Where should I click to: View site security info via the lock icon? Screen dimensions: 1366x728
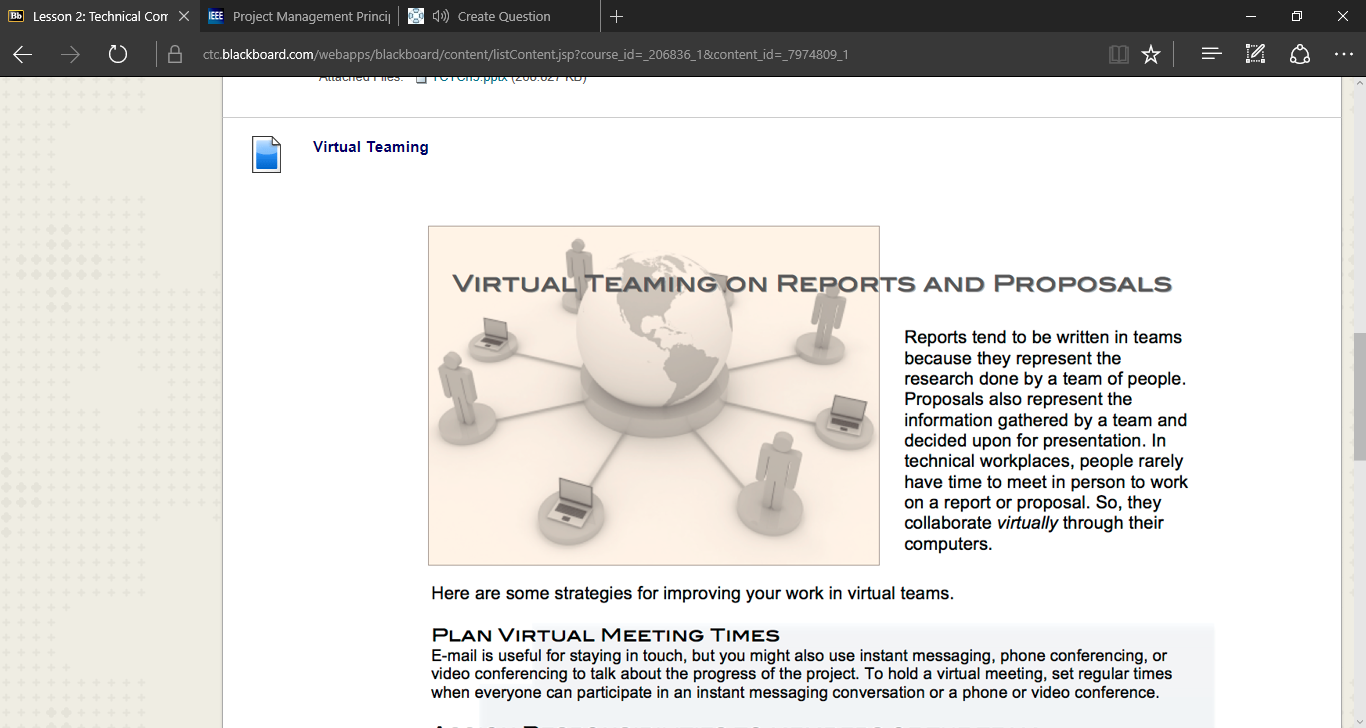coord(175,54)
